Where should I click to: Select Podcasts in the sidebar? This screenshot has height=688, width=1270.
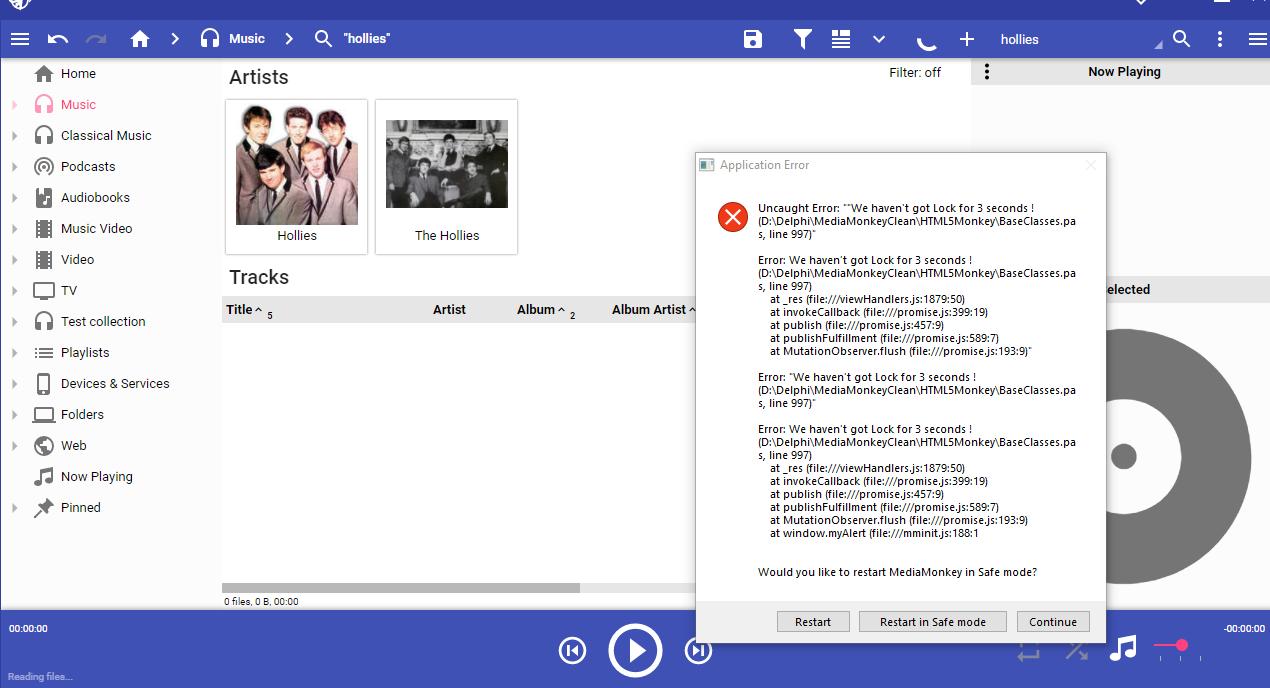click(88, 166)
